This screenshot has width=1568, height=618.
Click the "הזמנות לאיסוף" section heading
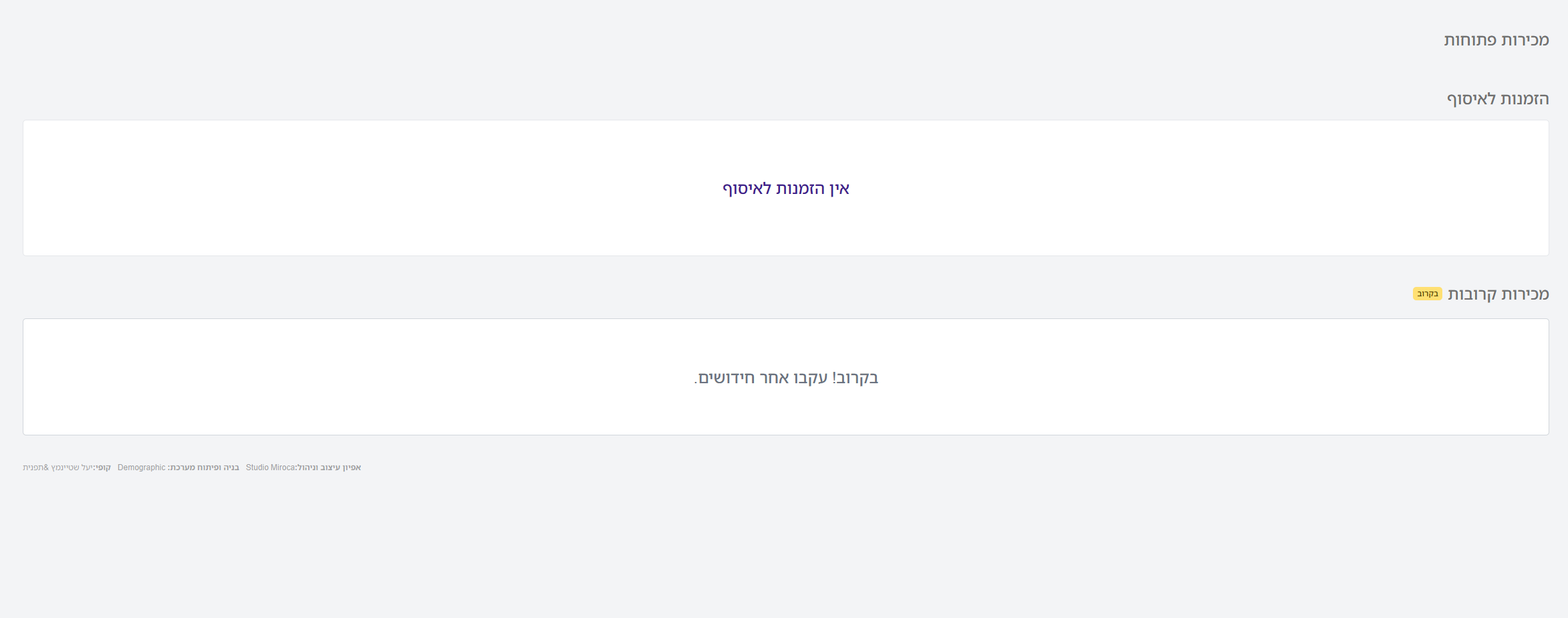(1497, 99)
